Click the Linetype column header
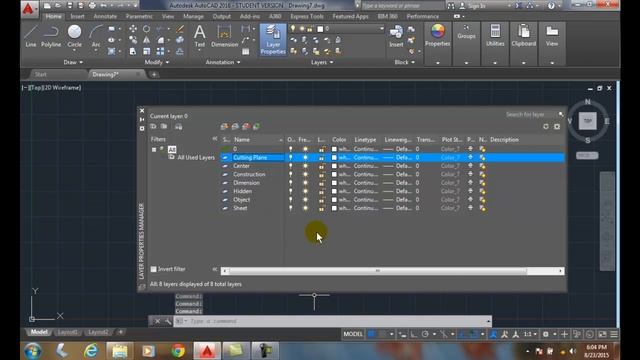The image size is (640, 360). pos(365,140)
